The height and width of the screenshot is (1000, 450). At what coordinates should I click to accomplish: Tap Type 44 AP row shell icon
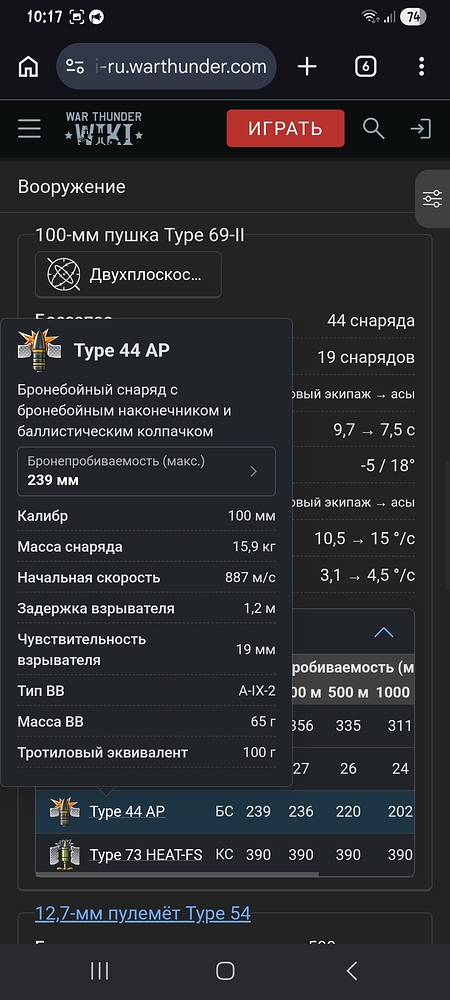pyautogui.click(x=64, y=812)
